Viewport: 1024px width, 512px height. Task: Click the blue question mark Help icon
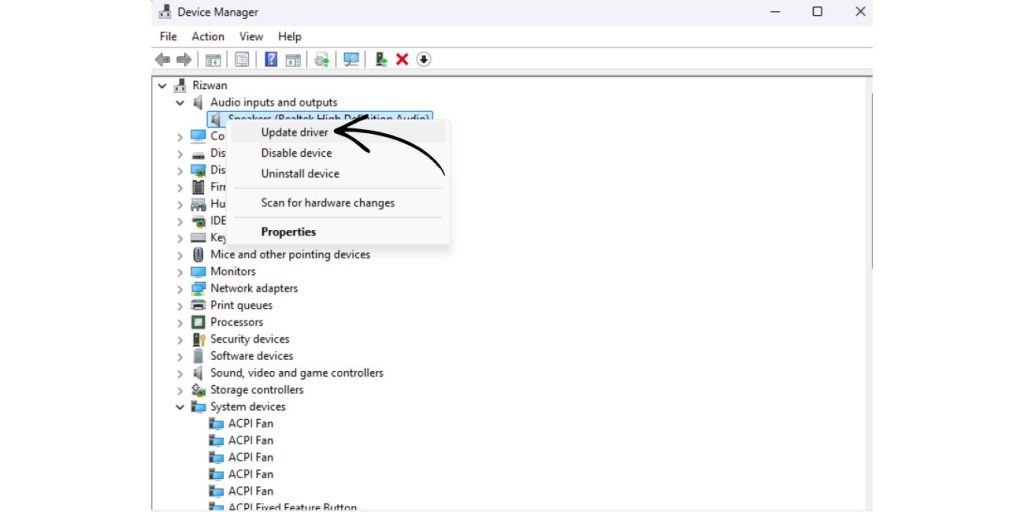271,59
